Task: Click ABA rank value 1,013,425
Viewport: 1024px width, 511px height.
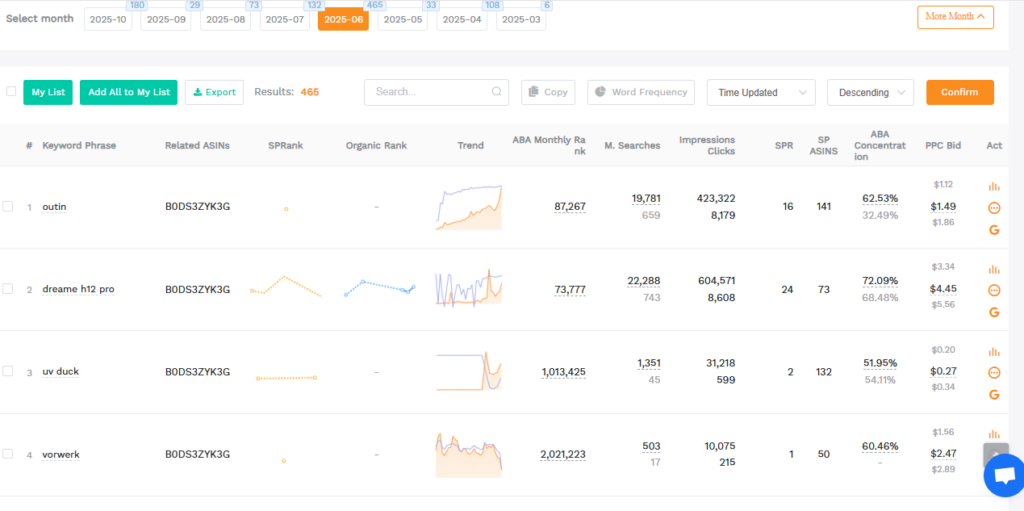Action: click(564, 372)
